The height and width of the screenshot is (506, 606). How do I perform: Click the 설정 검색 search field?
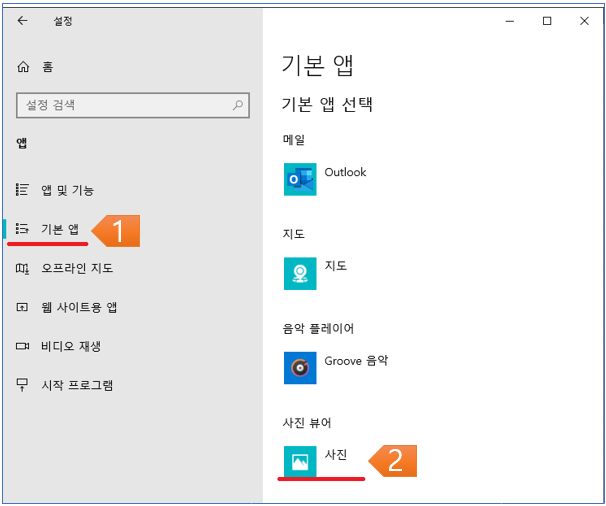pyautogui.click(x=133, y=105)
